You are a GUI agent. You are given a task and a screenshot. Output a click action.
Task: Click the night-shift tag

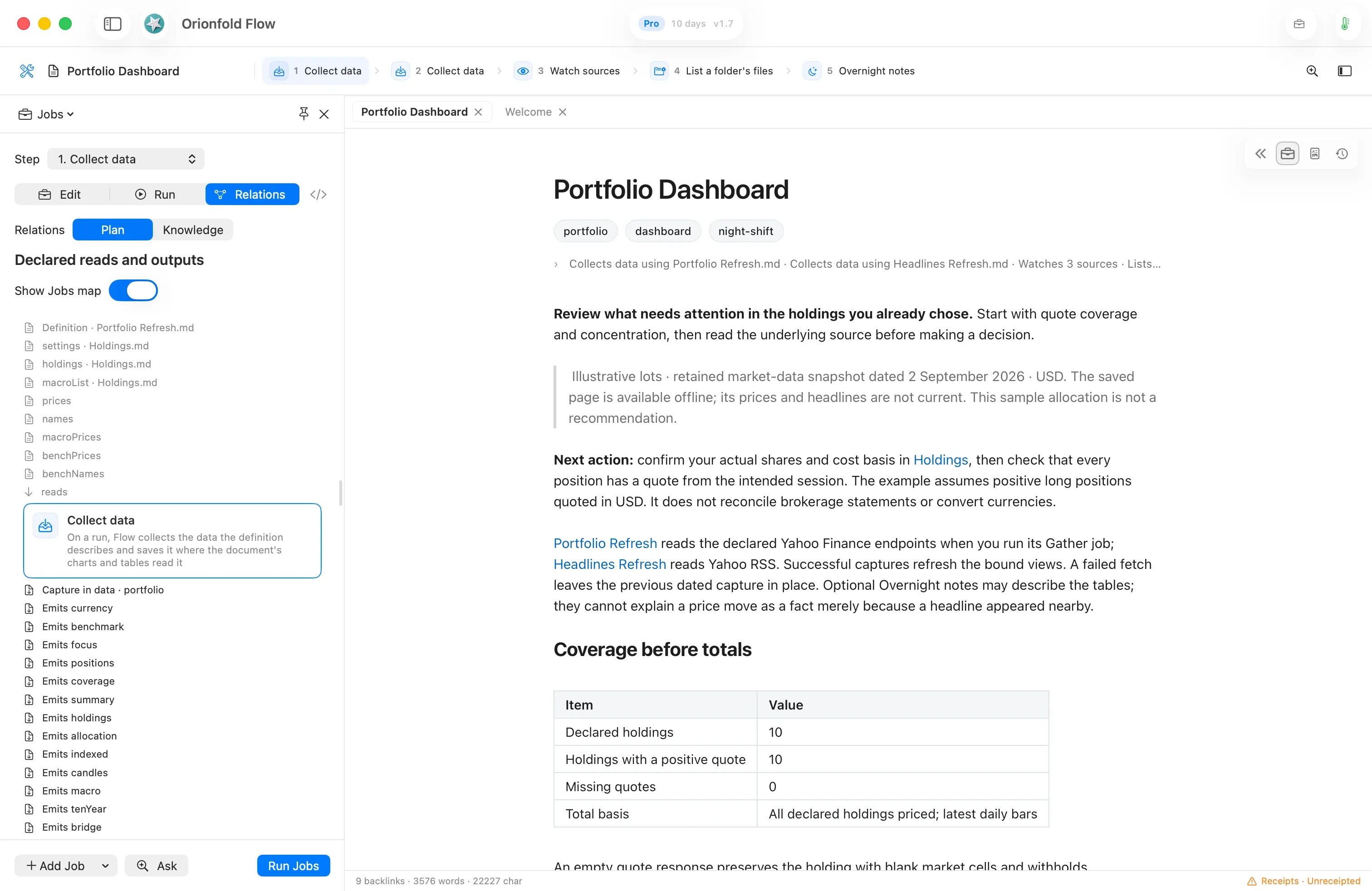(745, 231)
